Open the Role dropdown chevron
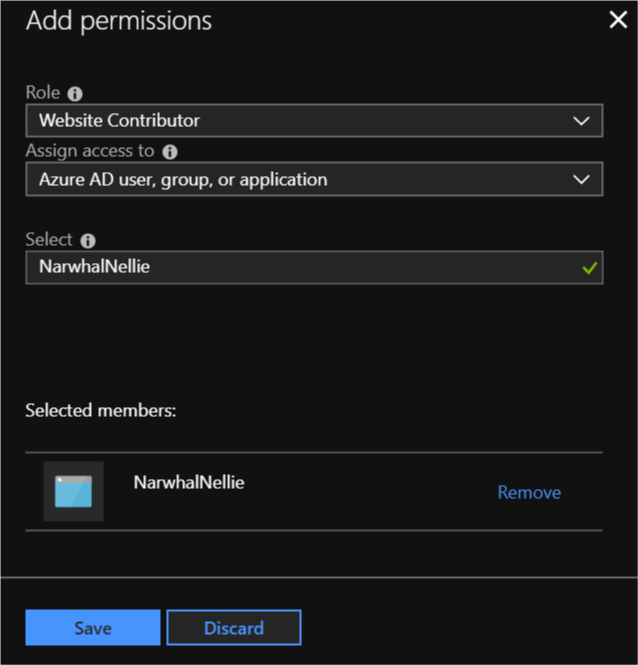The image size is (638, 665). pyautogui.click(x=581, y=121)
